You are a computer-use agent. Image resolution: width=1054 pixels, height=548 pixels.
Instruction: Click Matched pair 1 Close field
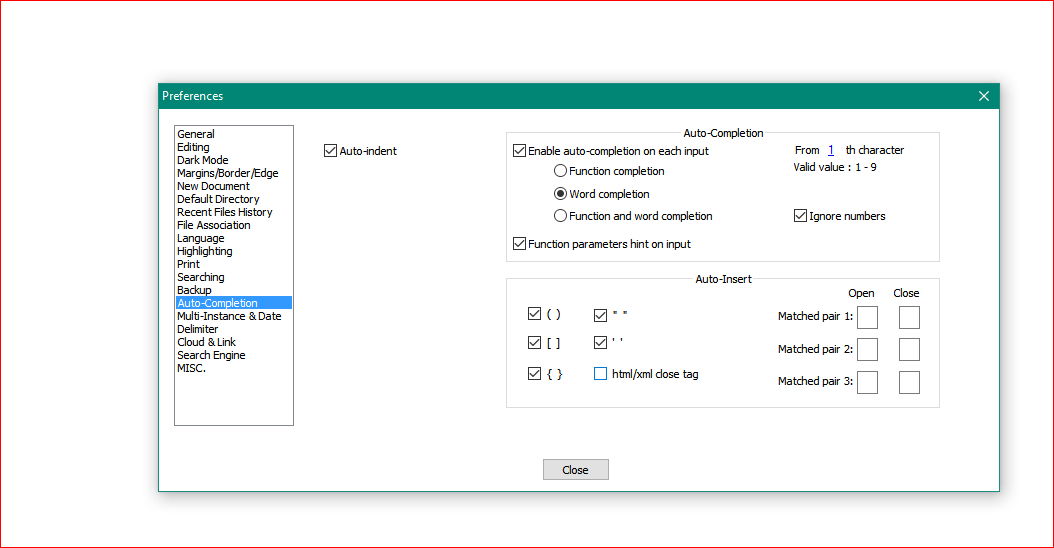coord(909,317)
